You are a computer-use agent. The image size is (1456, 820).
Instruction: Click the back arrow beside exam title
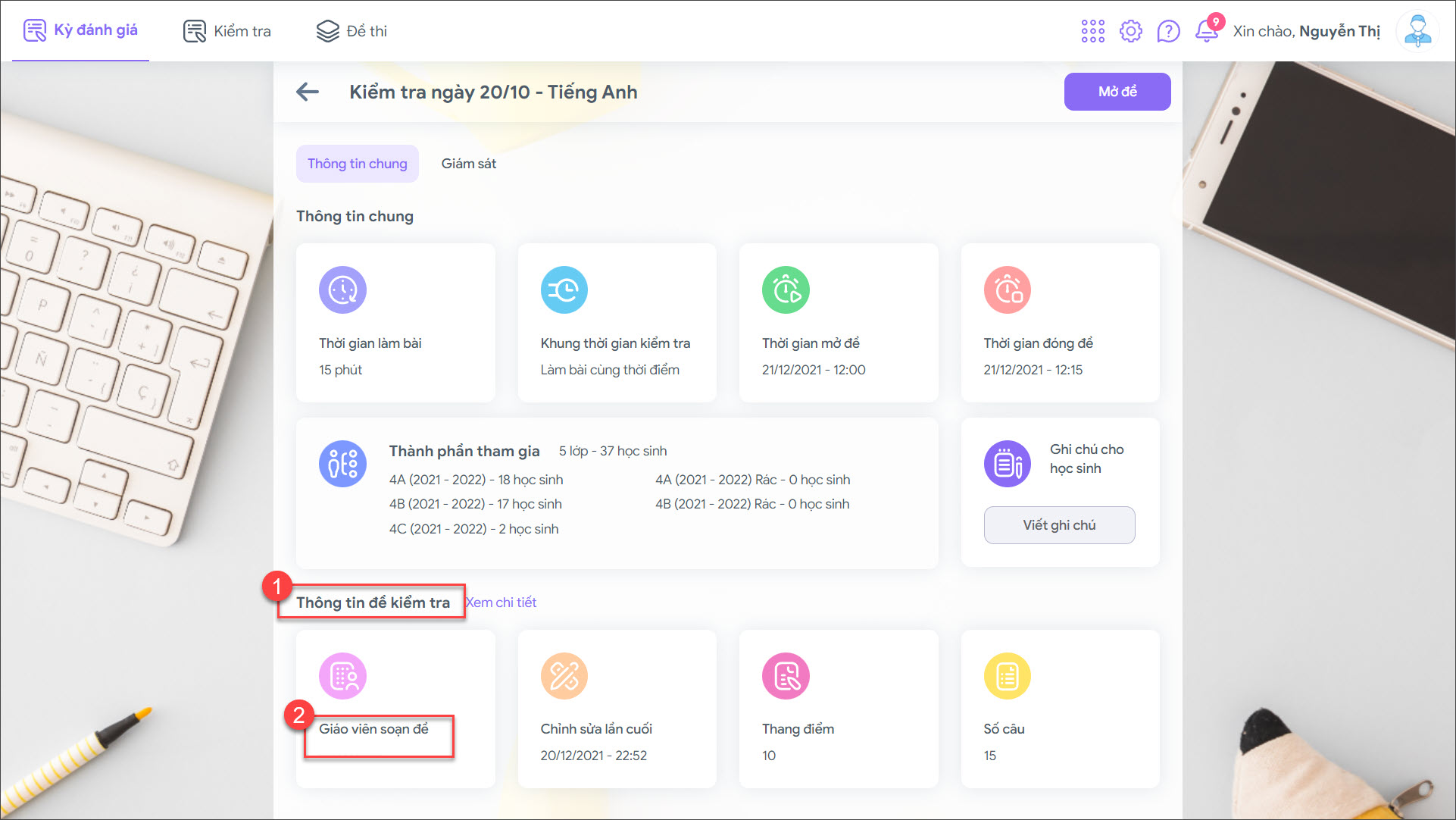[x=308, y=92]
